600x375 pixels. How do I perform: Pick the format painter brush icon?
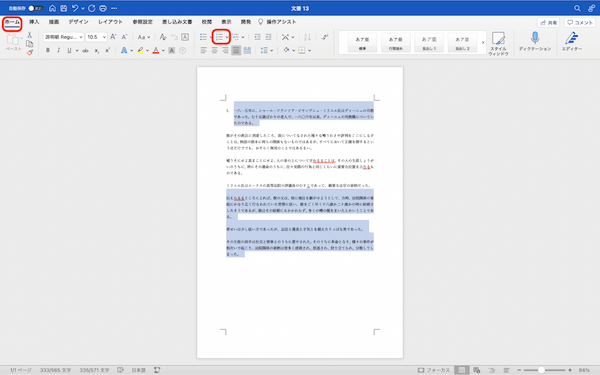click(x=29, y=52)
